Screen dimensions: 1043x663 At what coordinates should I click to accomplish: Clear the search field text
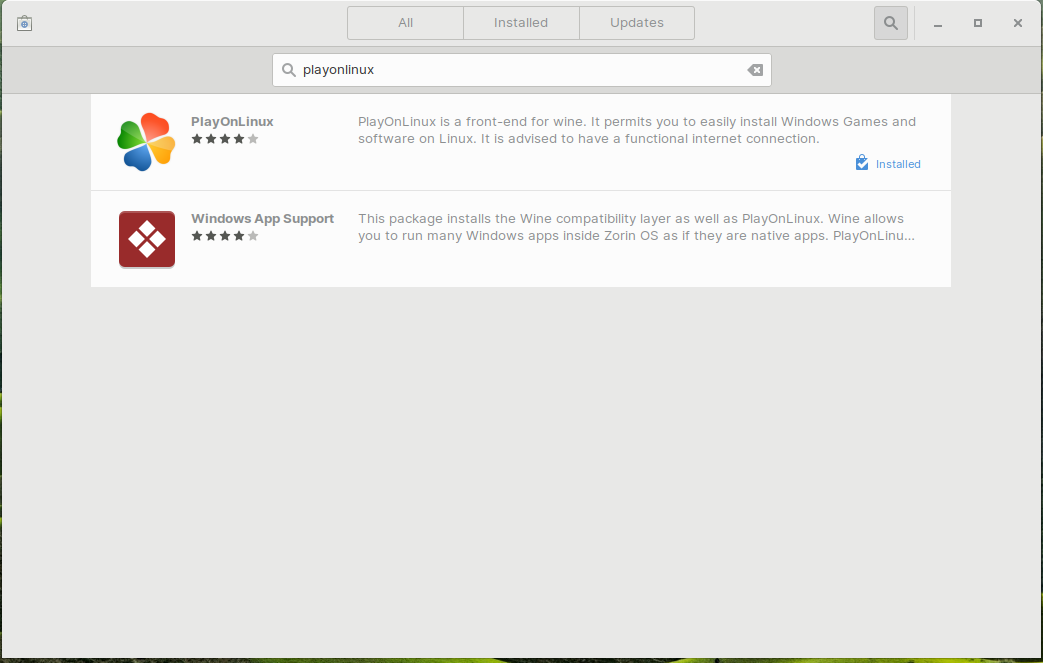coord(755,70)
